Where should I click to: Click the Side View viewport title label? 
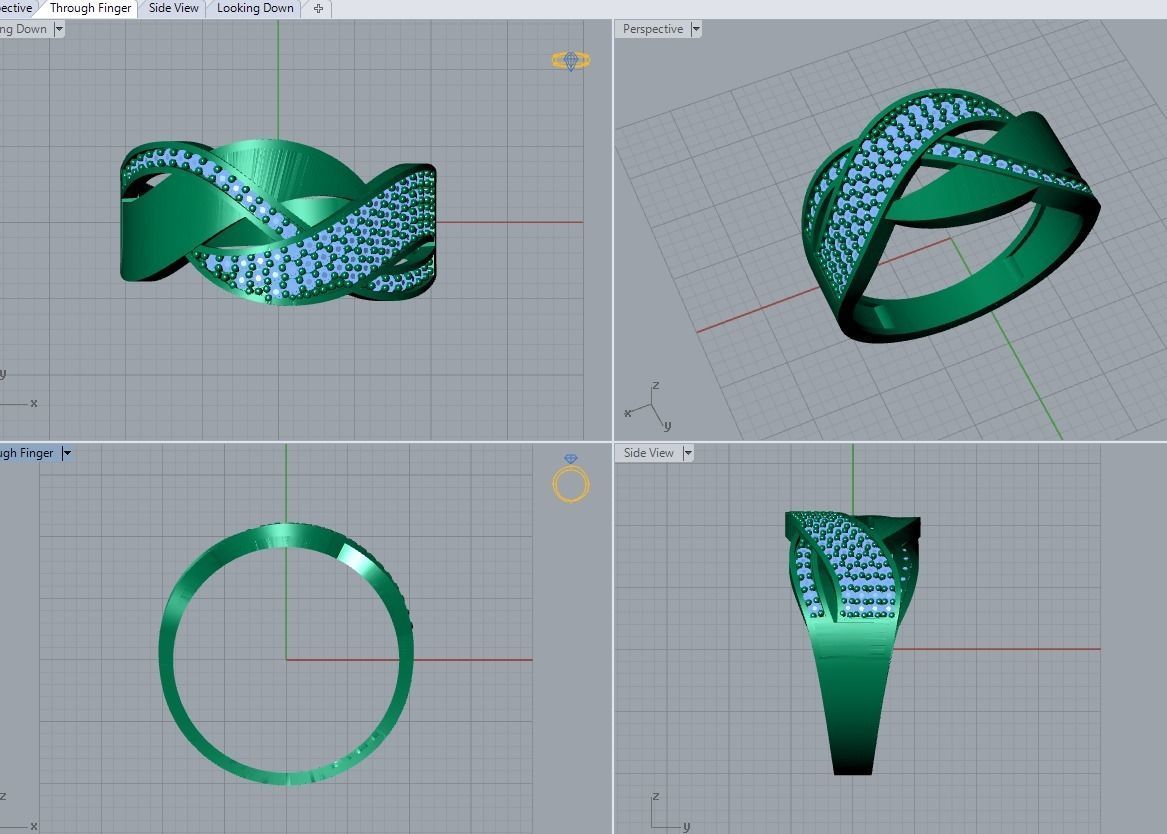648,453
